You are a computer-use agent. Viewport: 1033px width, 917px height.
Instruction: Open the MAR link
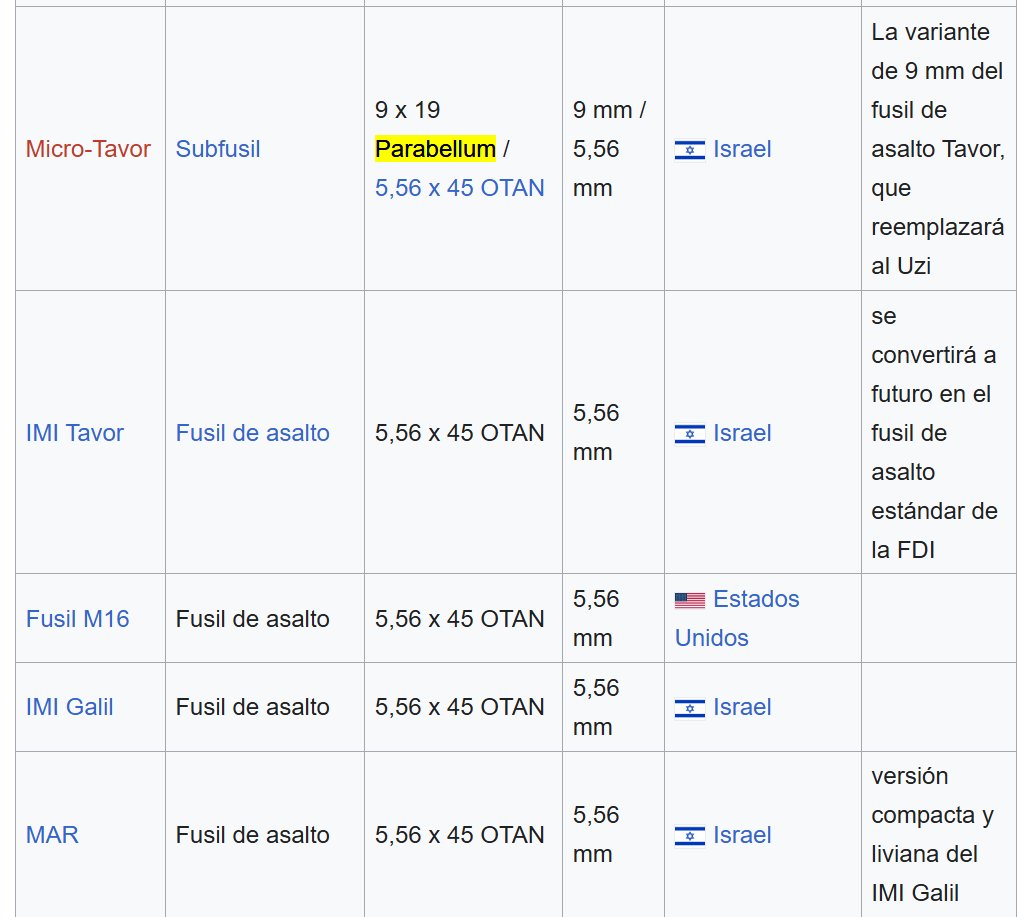tap(52, 835)
